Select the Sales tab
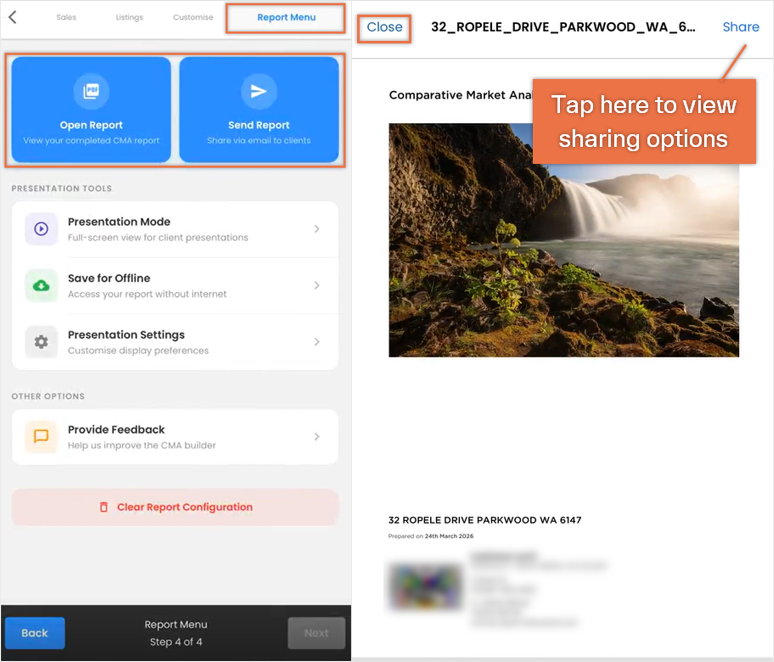 [66, 17]
